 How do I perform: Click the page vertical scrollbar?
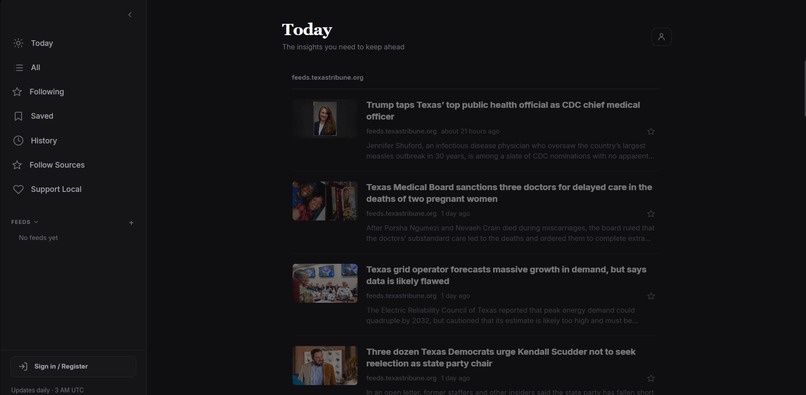[x=804, y=88]
